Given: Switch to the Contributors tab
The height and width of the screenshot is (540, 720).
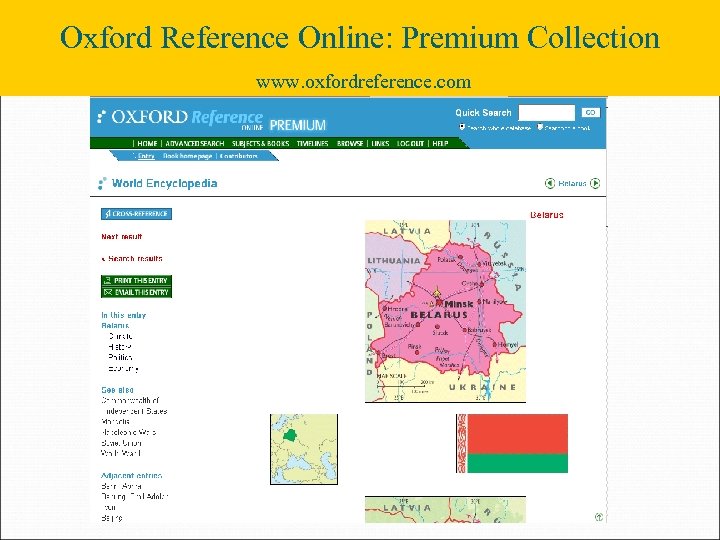Looking at the screenshot, I should (x=238, y=156).
